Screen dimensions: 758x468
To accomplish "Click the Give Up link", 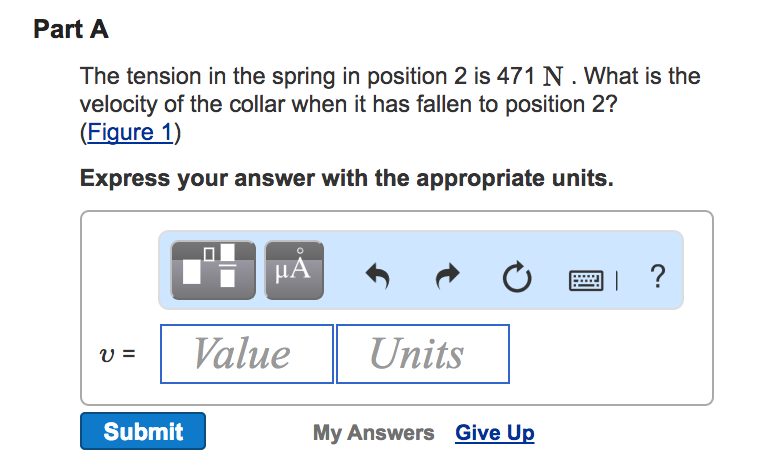I will tap(494, 433).
